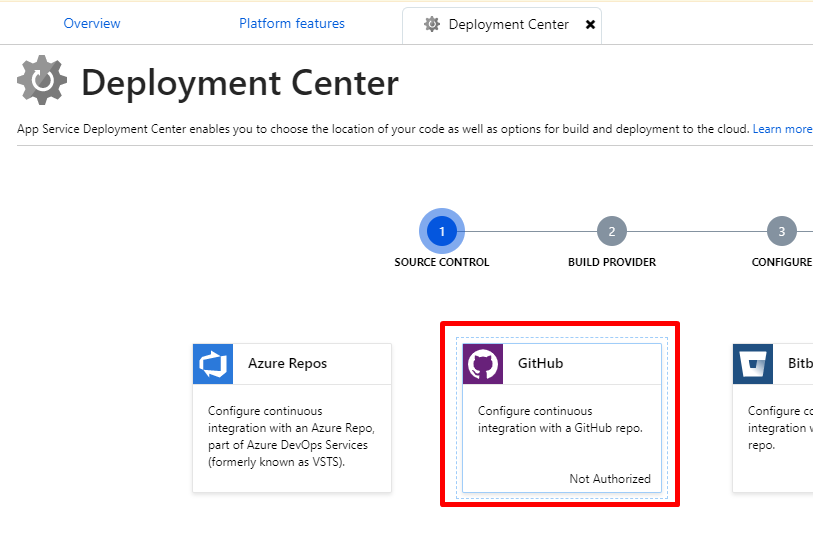
Task: Close the Deployment Center tab
Action: (590, 24)
